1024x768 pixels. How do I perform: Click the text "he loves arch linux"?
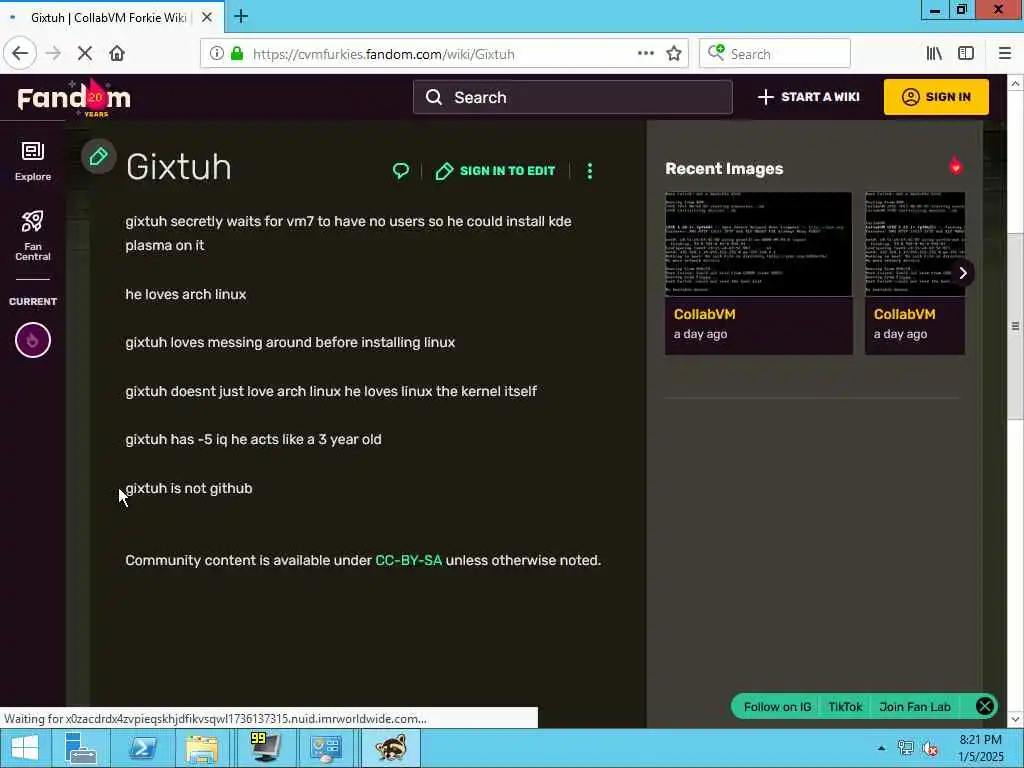click(185, 295)
